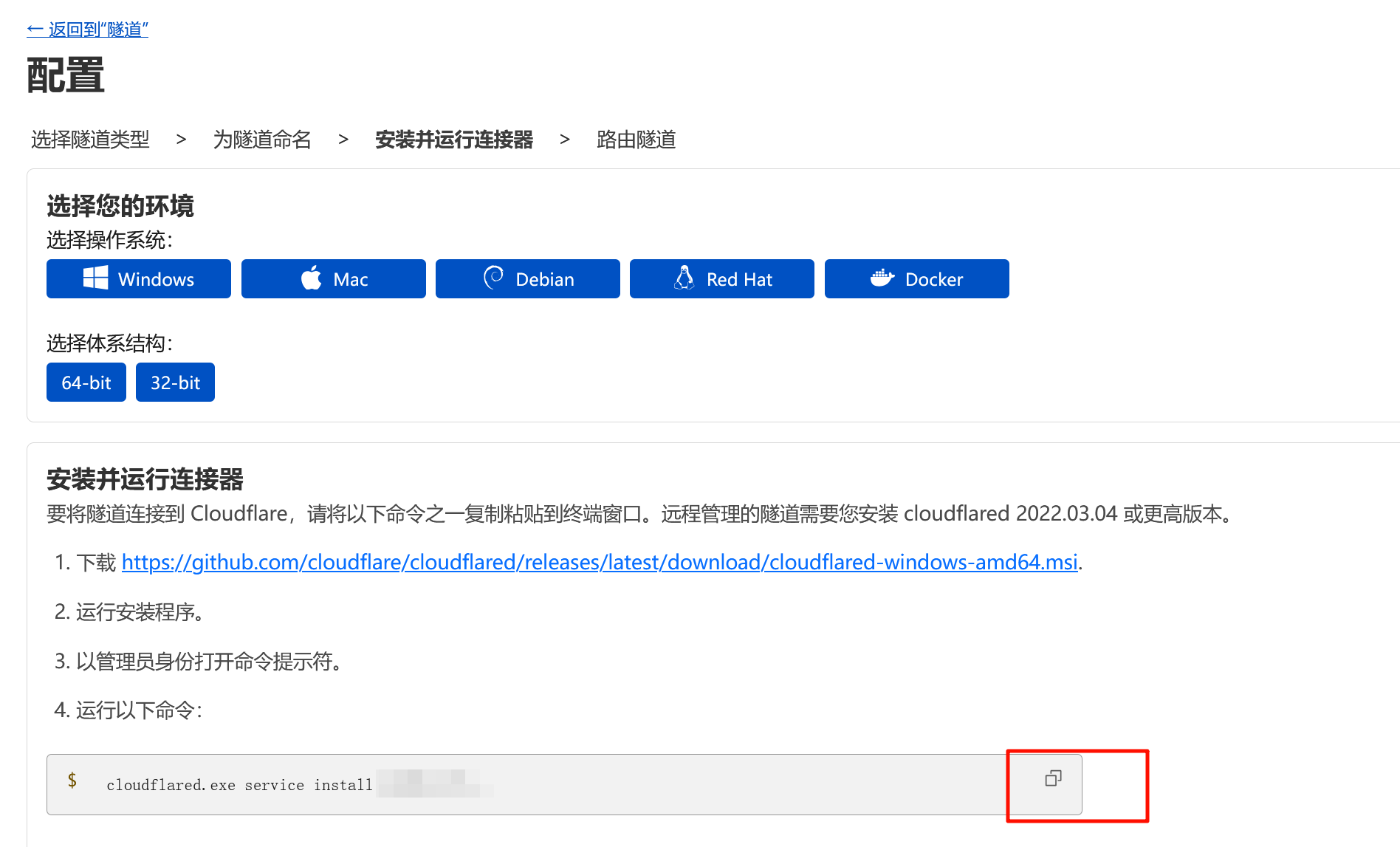Screen dimensions: 1400x847
Task: Copy the cloudflared install command
Action: 1053,778
